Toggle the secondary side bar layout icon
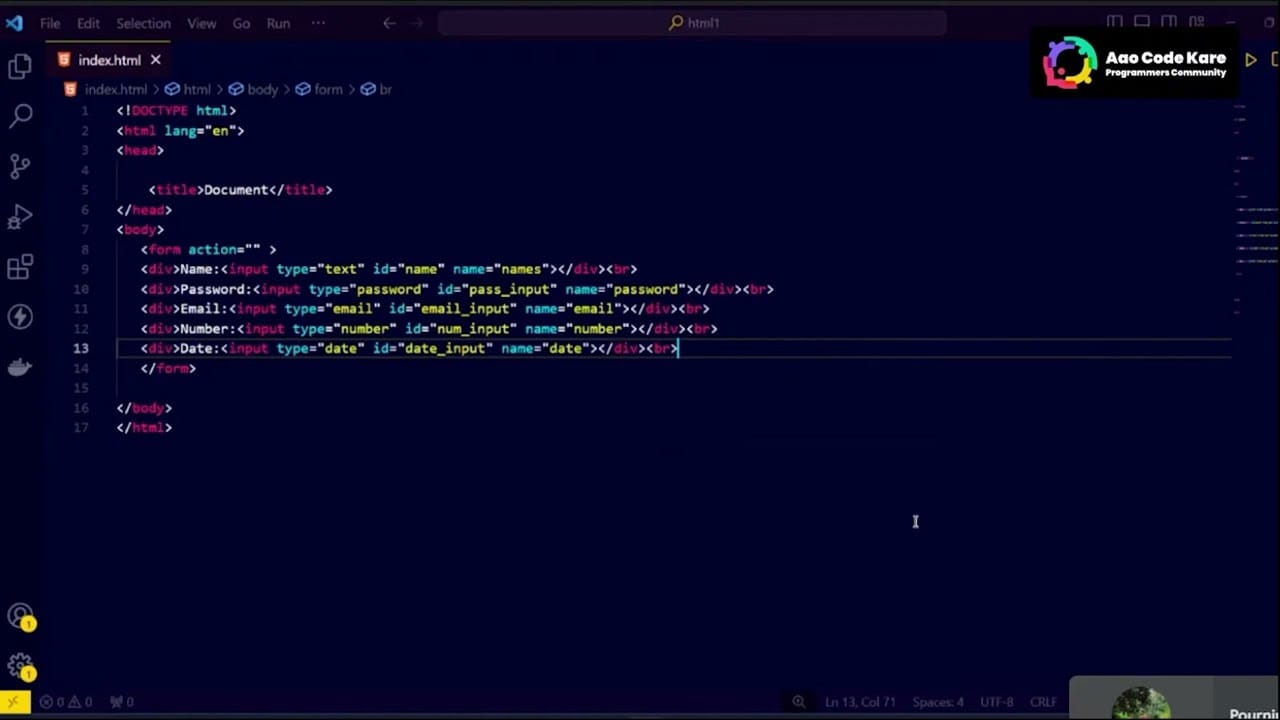Image resolution: width=1280 pixels, height=720 pixels. 1169,22
